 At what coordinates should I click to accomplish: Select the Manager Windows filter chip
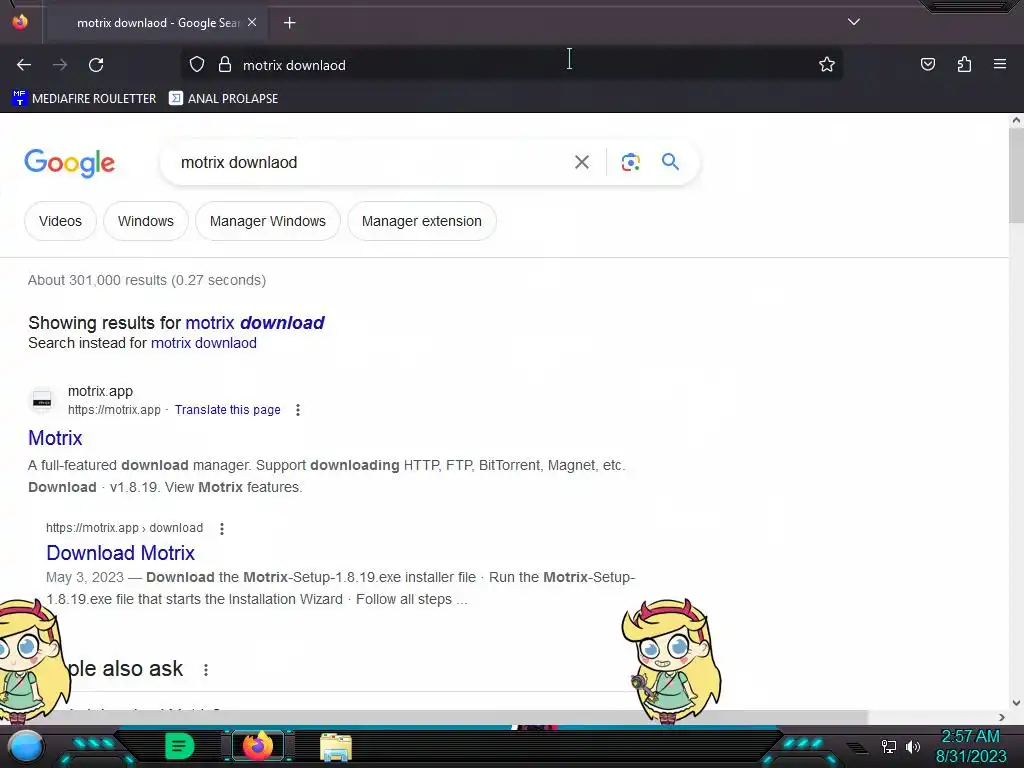coord(268,221)
